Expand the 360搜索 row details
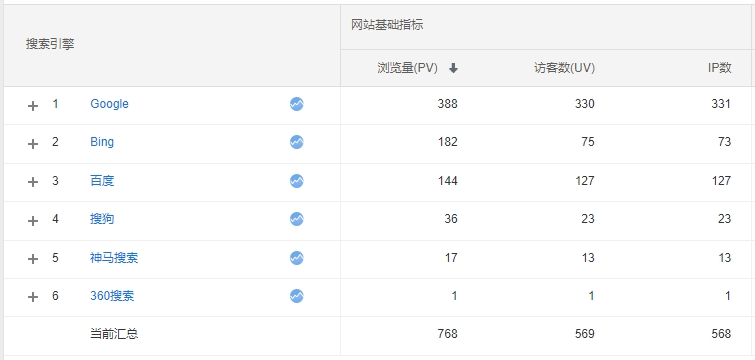This screenshot has width=755, height=360. point(33,297)
